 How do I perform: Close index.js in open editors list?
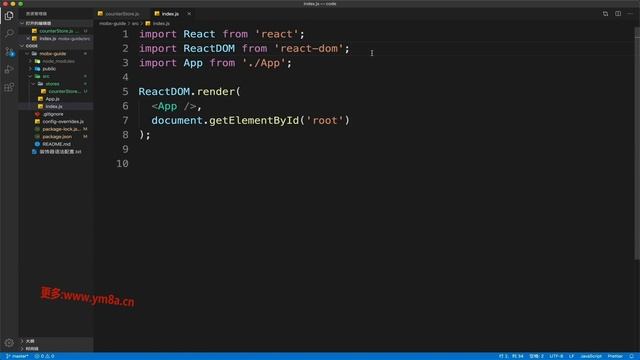(x=28, y=38)
